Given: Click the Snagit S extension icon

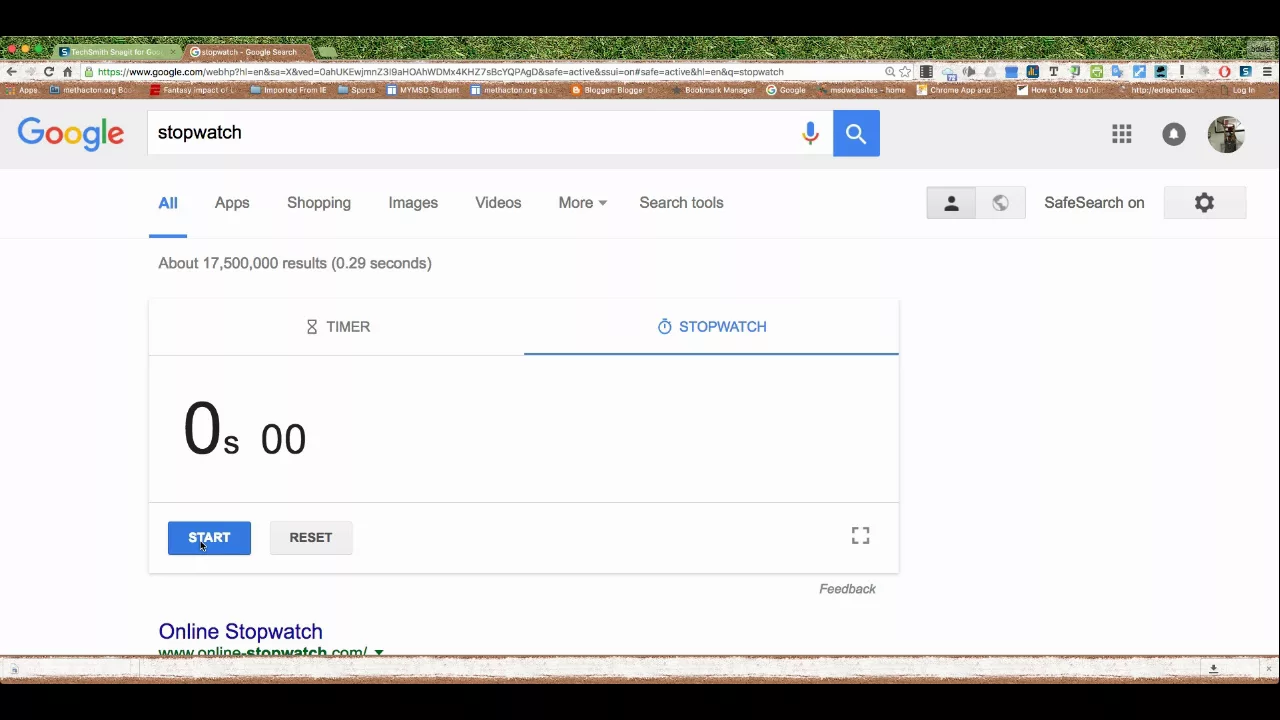Looking at the screenshot, I should [x=1245, y=72].
